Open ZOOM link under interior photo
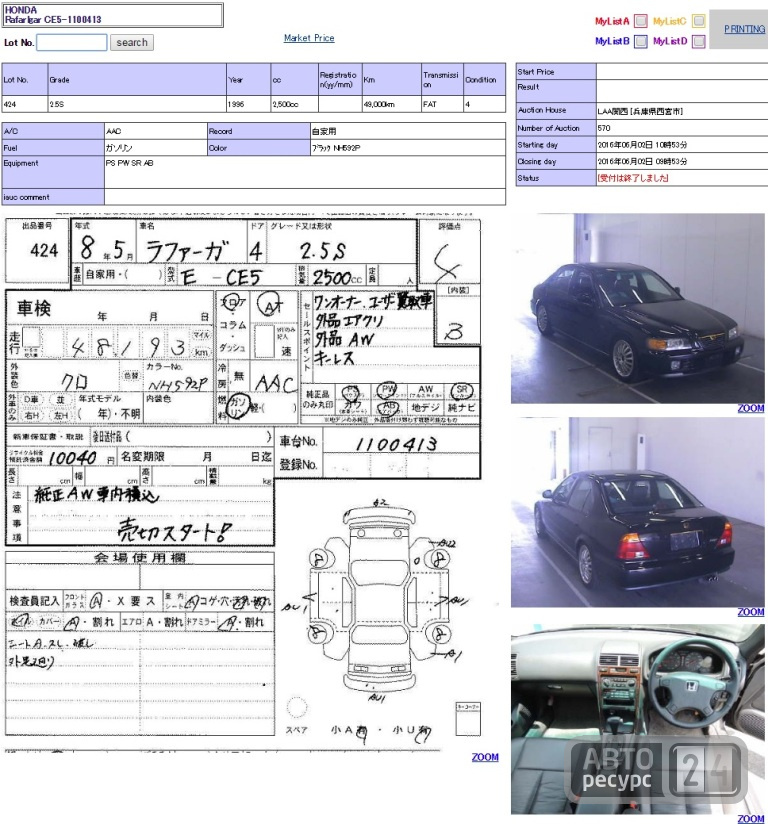 pyautogui.click(x=751, y=819)
